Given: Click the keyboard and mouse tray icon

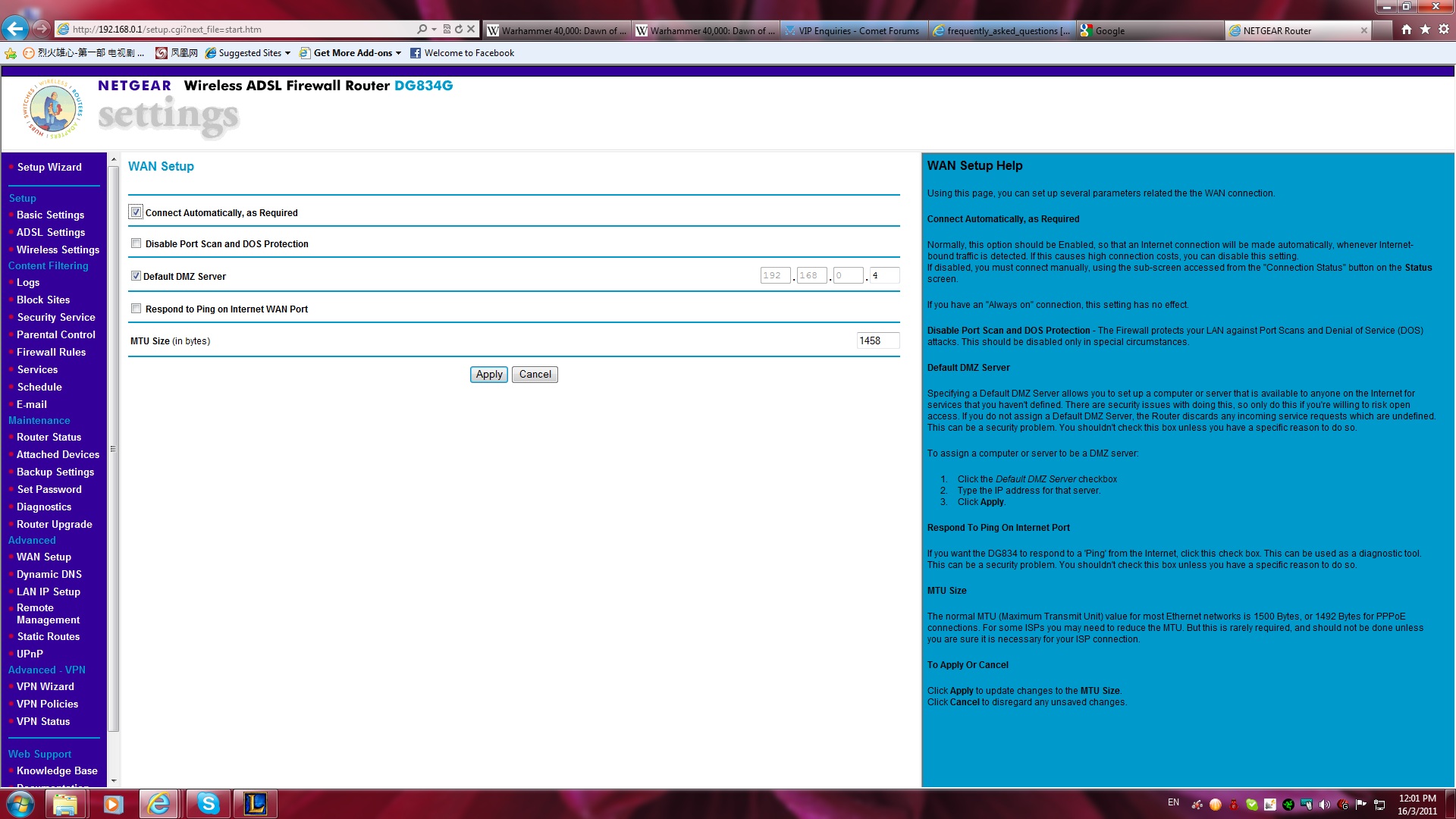Looking at the screenshot, I should click(x=1307, y=805).
